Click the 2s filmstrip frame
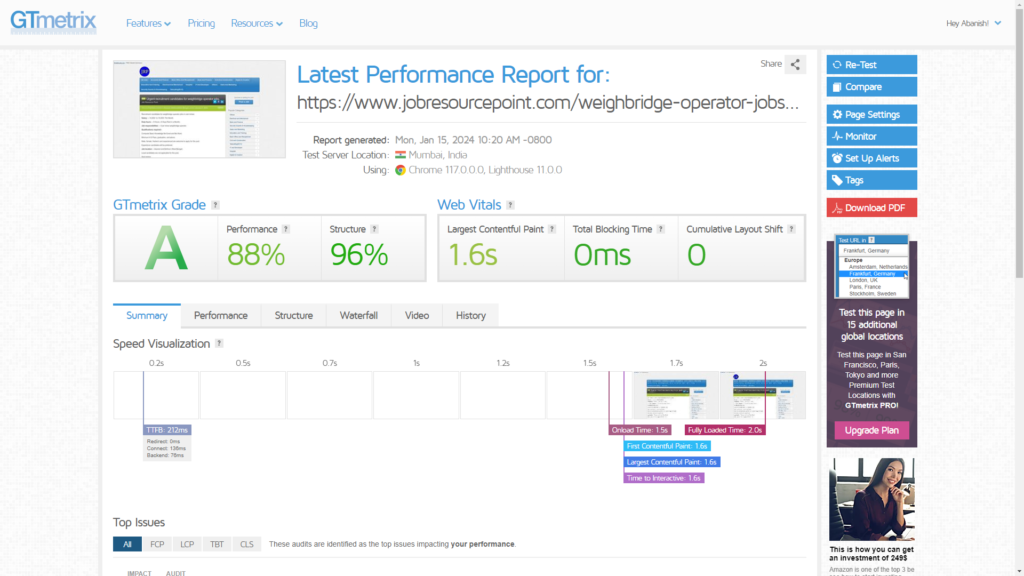Screen dimensions: 1024x576 click(x=763, y=395)
